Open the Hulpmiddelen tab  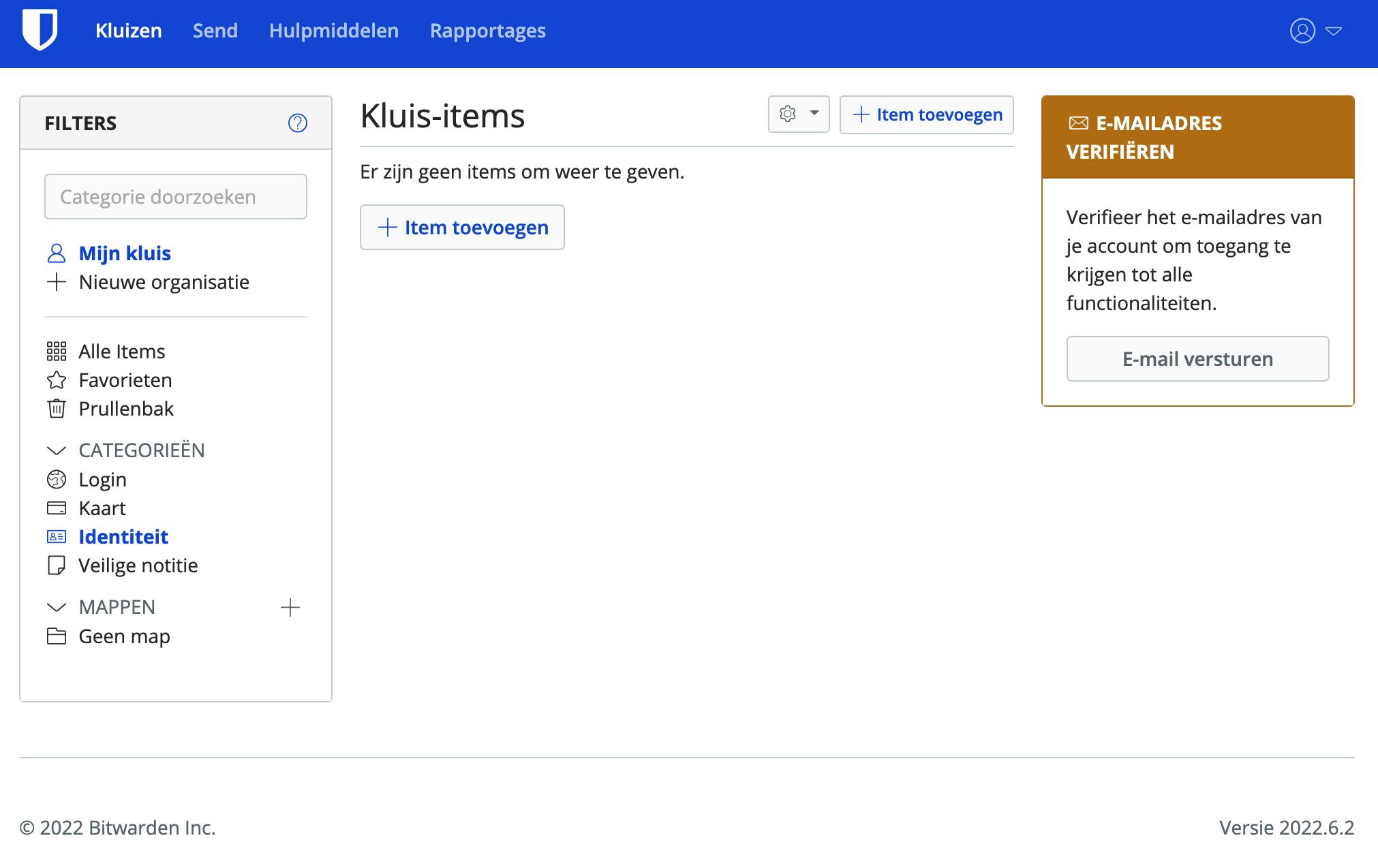[334, 31]
